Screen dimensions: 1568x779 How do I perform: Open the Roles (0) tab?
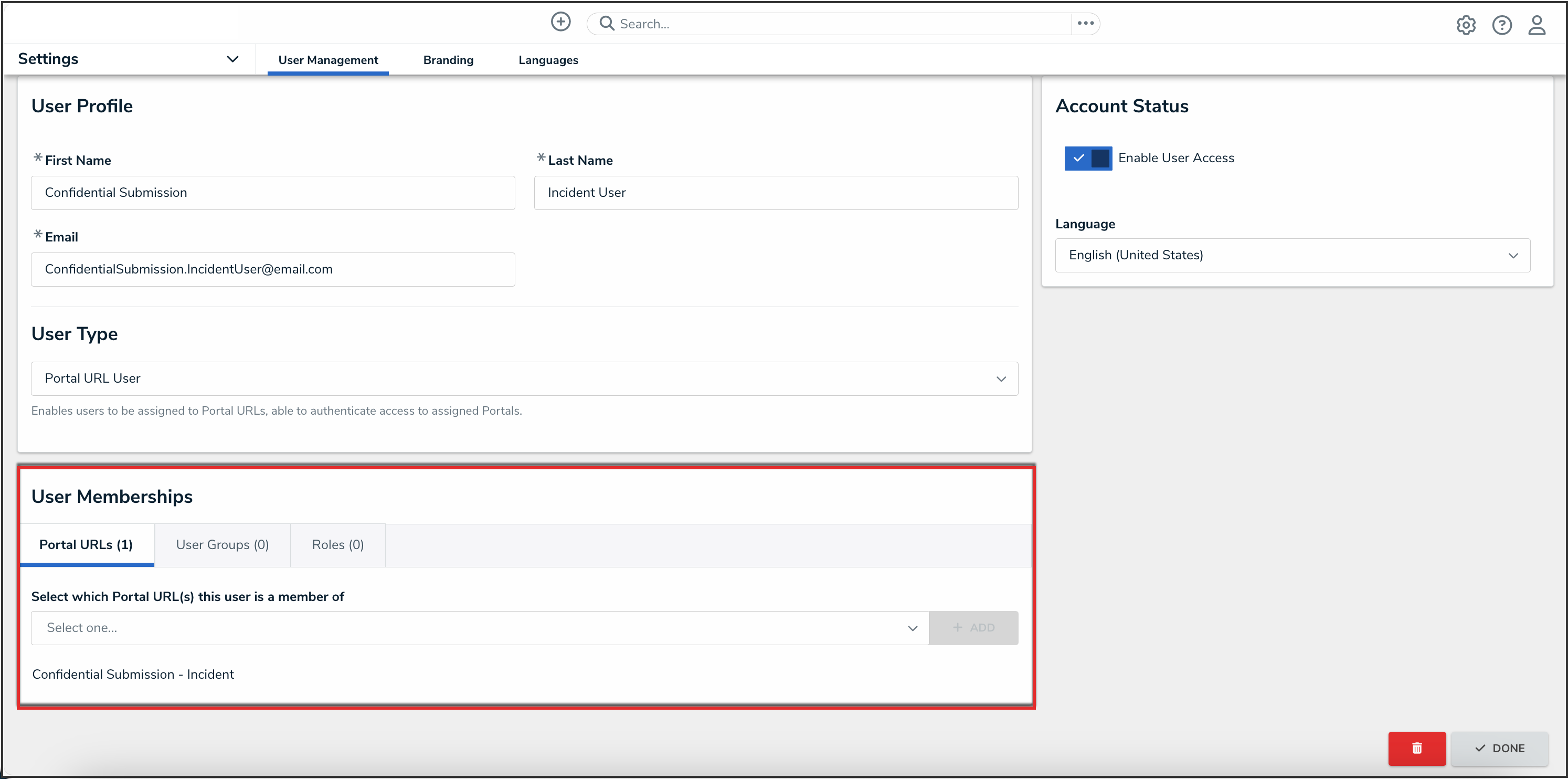click(x=338, y=544)
